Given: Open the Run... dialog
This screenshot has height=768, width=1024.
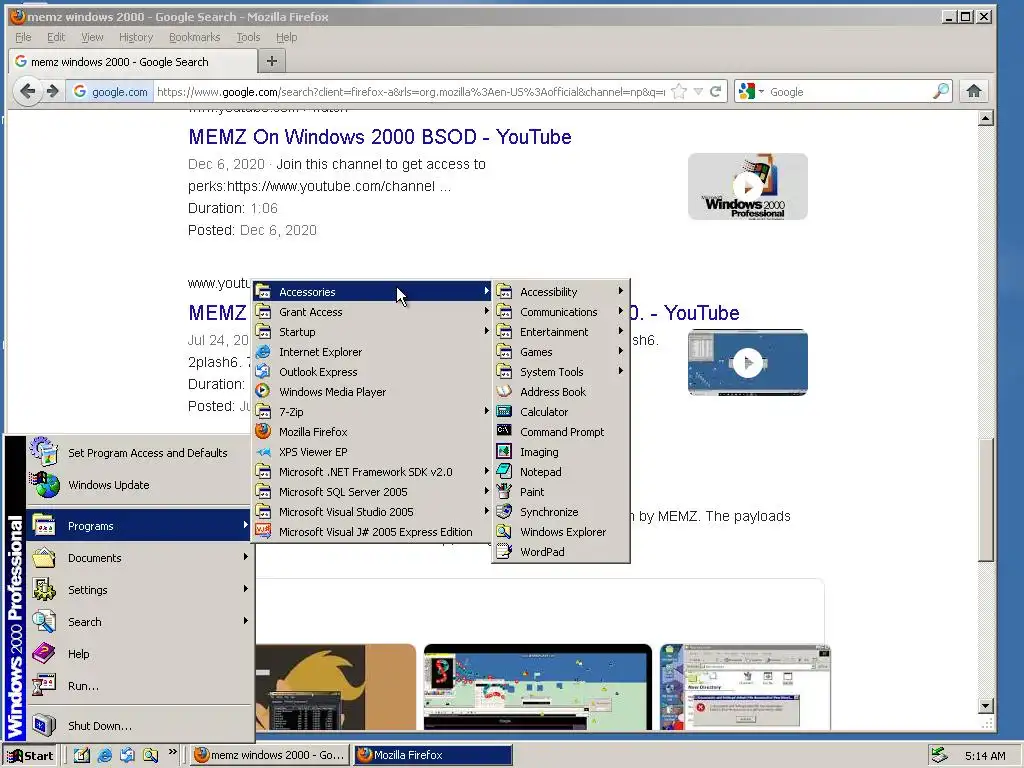Looking at the screenshot, I should [138, 686].
